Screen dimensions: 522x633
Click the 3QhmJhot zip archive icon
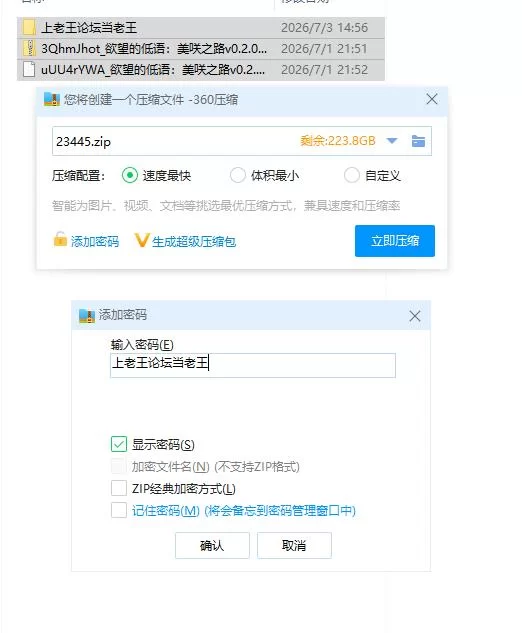(x=29, y=48)
